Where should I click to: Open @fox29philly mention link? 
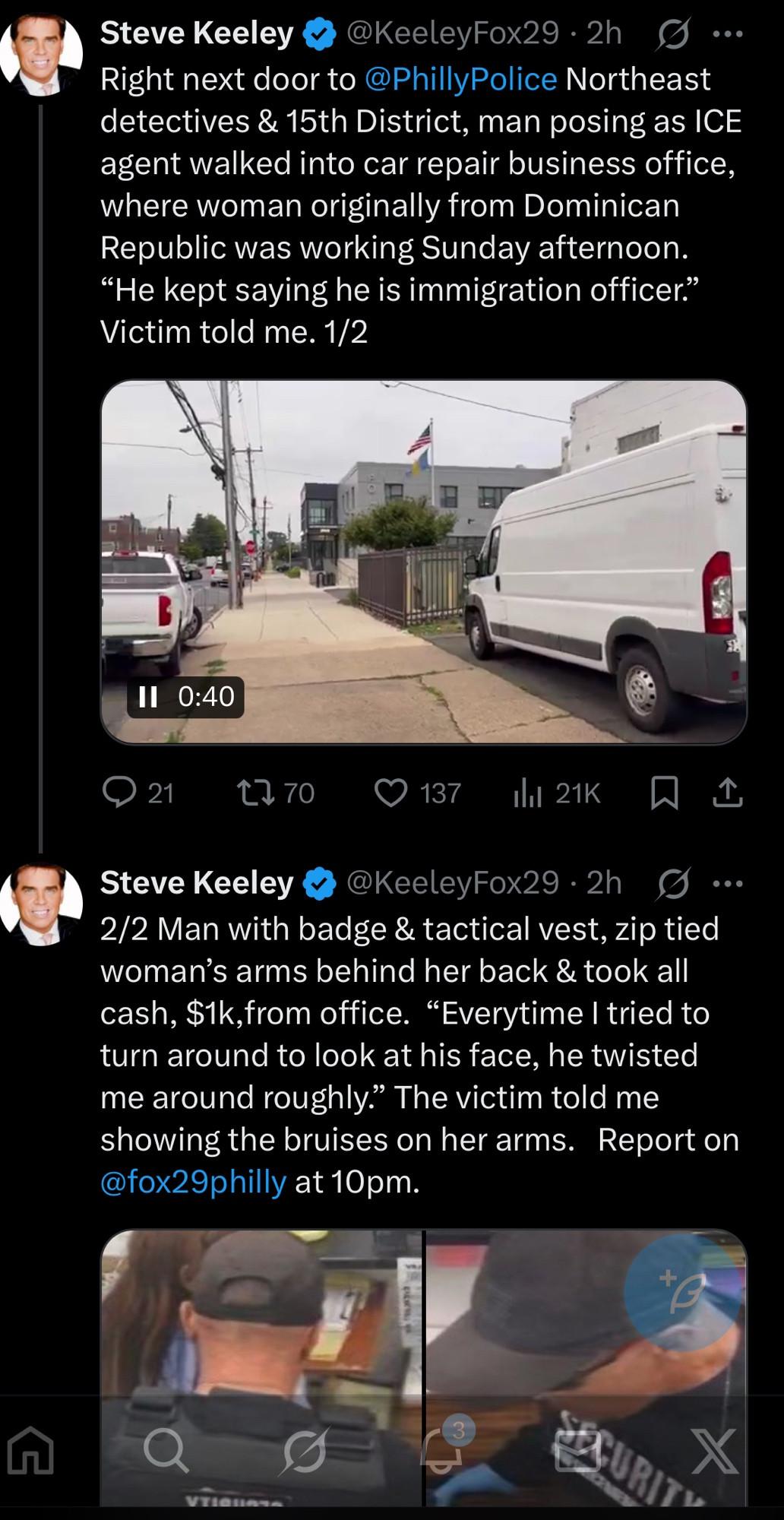click(x=193, y=1182)
